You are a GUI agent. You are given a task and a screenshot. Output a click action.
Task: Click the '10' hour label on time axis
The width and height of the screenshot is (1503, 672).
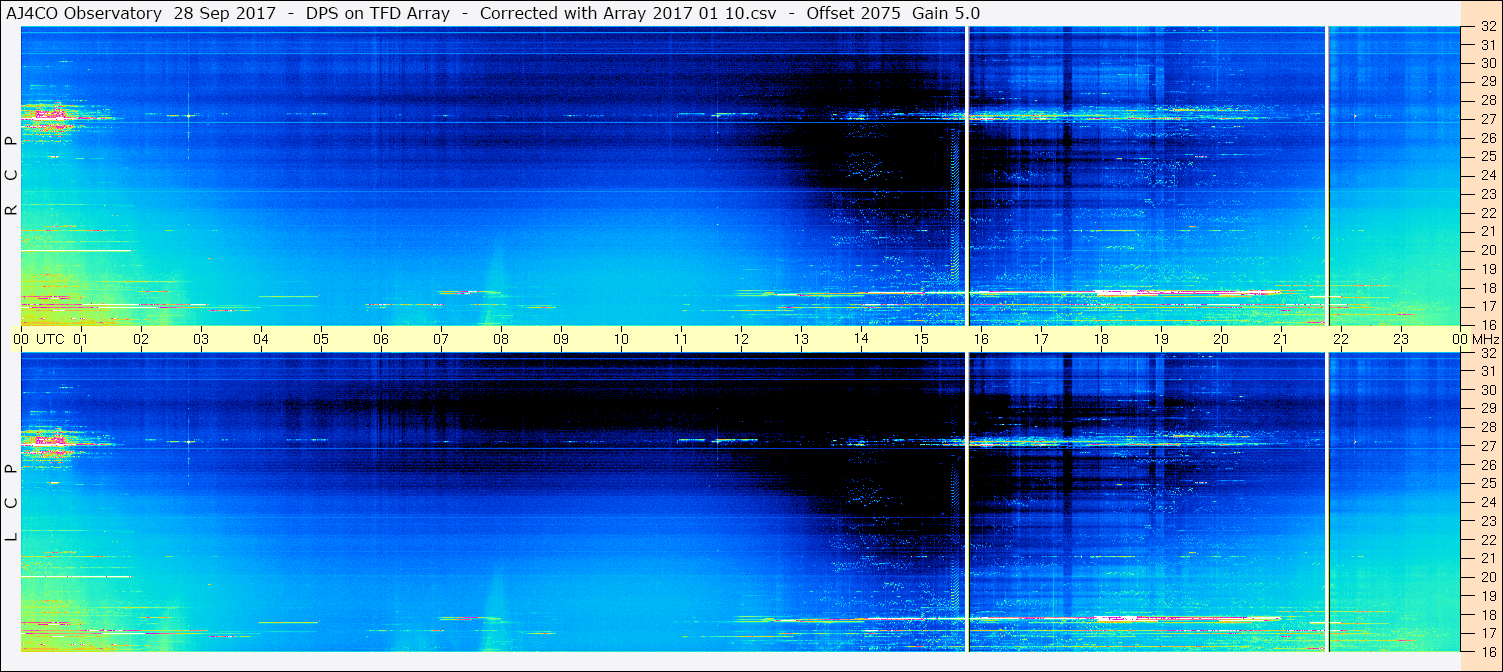click(621, 339)
